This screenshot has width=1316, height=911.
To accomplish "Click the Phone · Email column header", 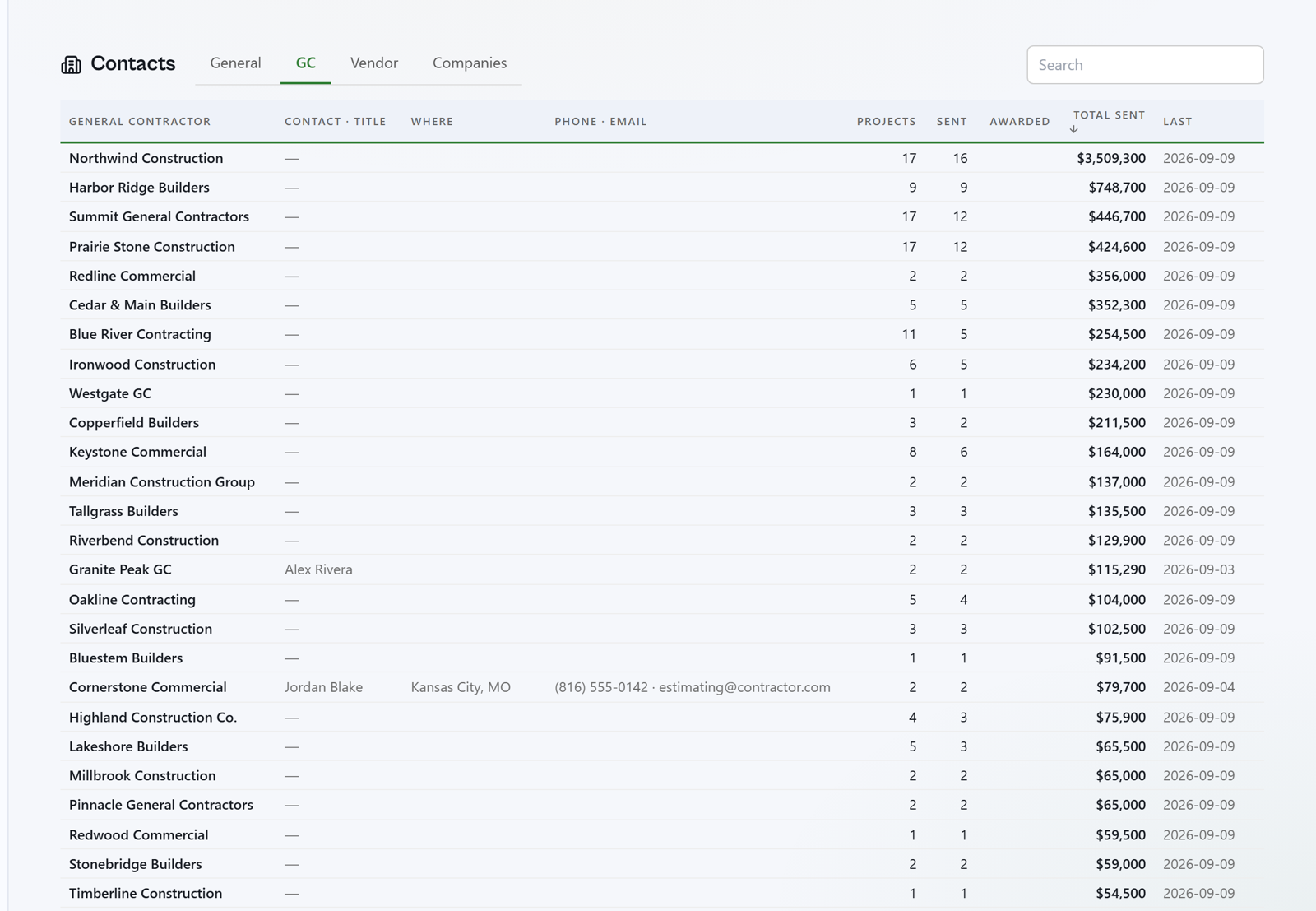I will [x=600, y=121].
